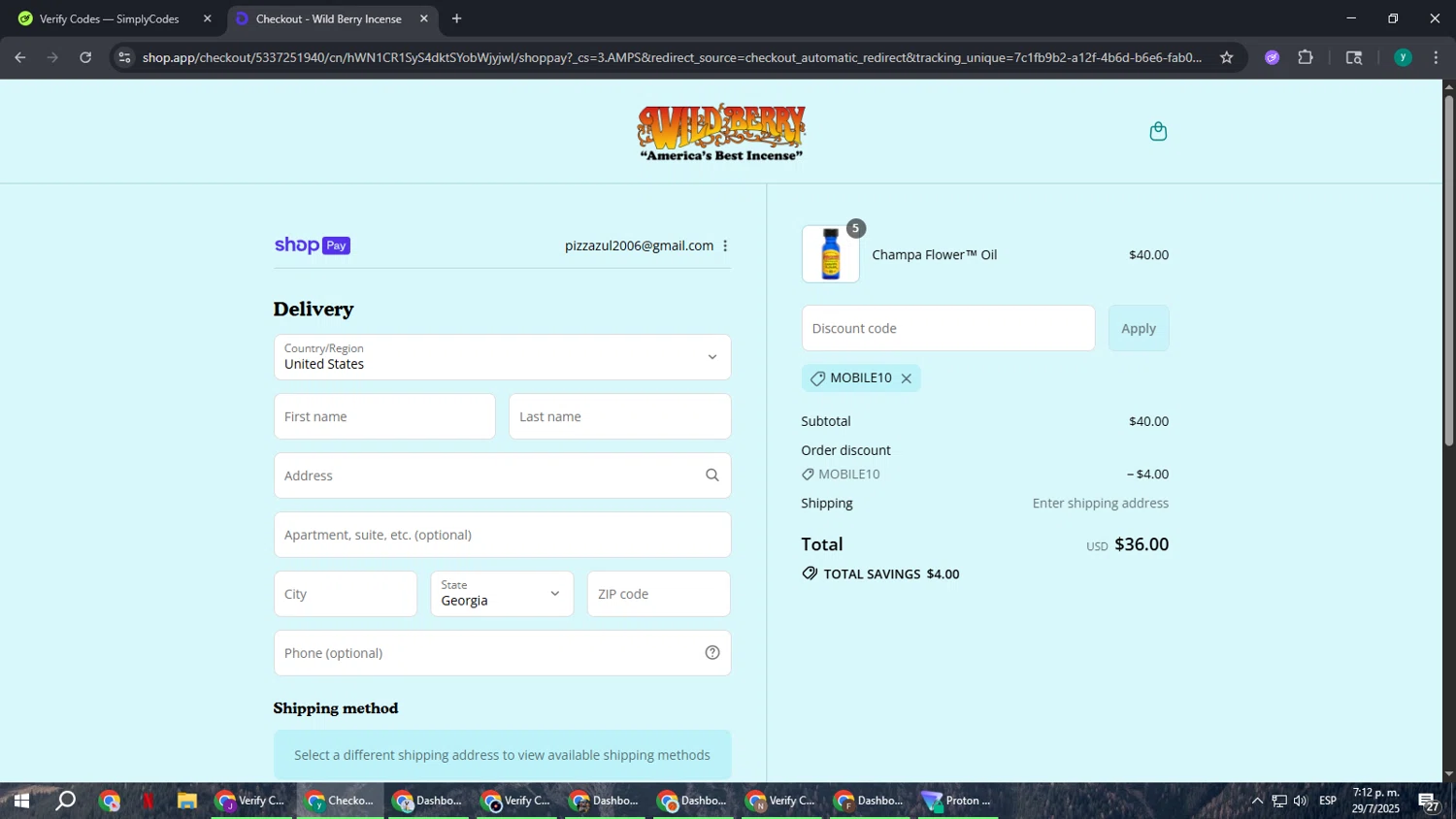Viewport: 1456px width, 819px height.
Task: Click the Apartment, suite, etc. field
Action: pyautogui.click(x=502, y=535)
